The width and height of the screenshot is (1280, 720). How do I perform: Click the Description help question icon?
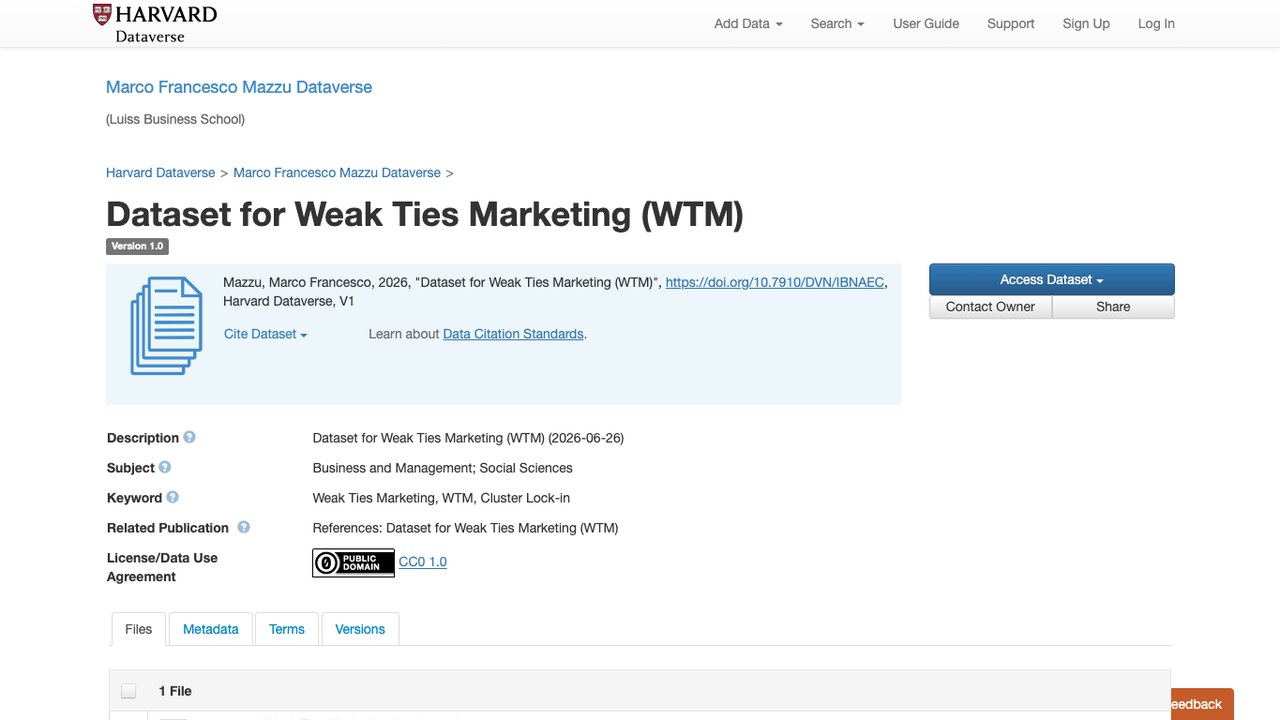189,437
